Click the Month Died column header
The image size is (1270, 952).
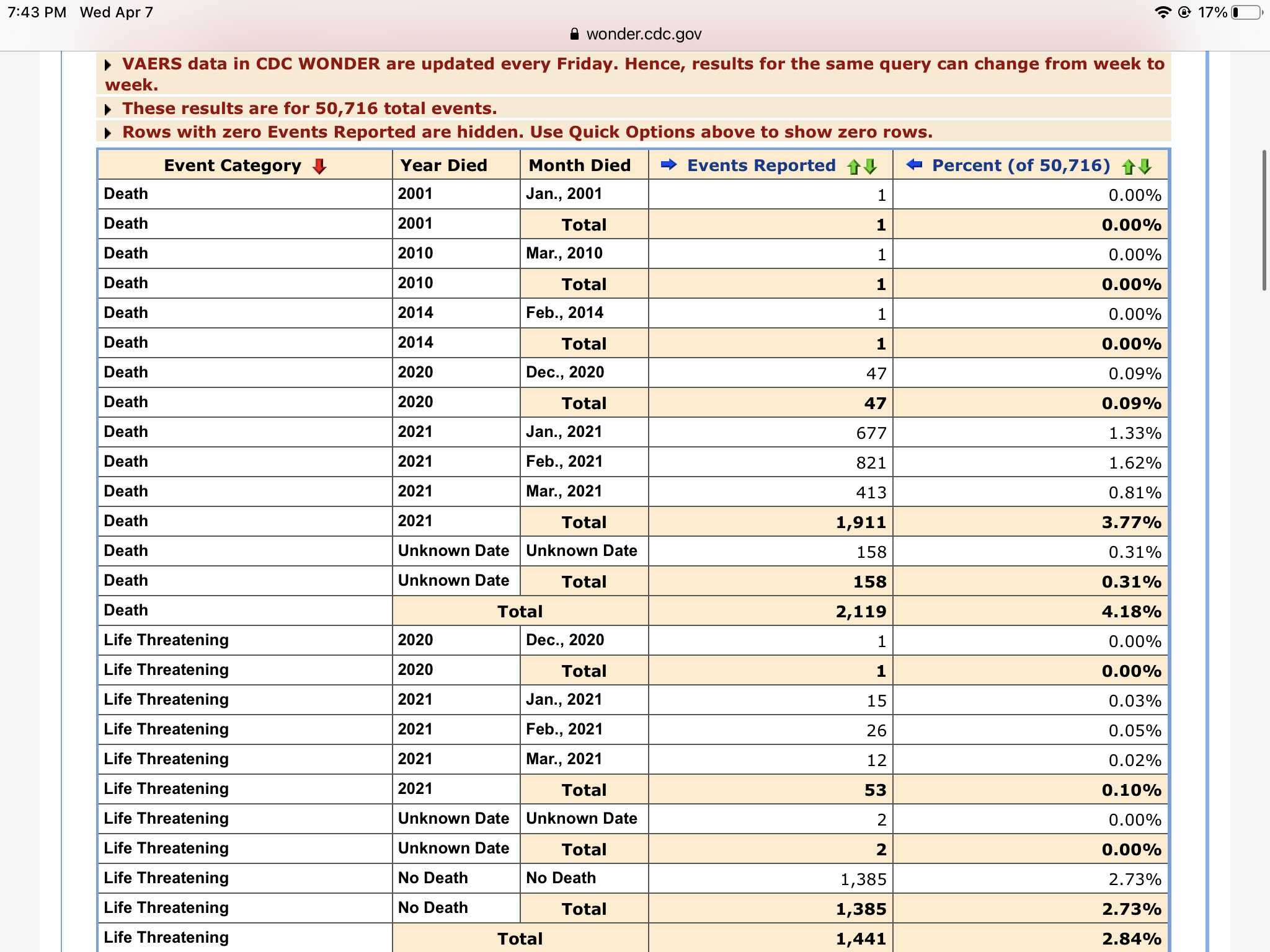pos(584,165)
